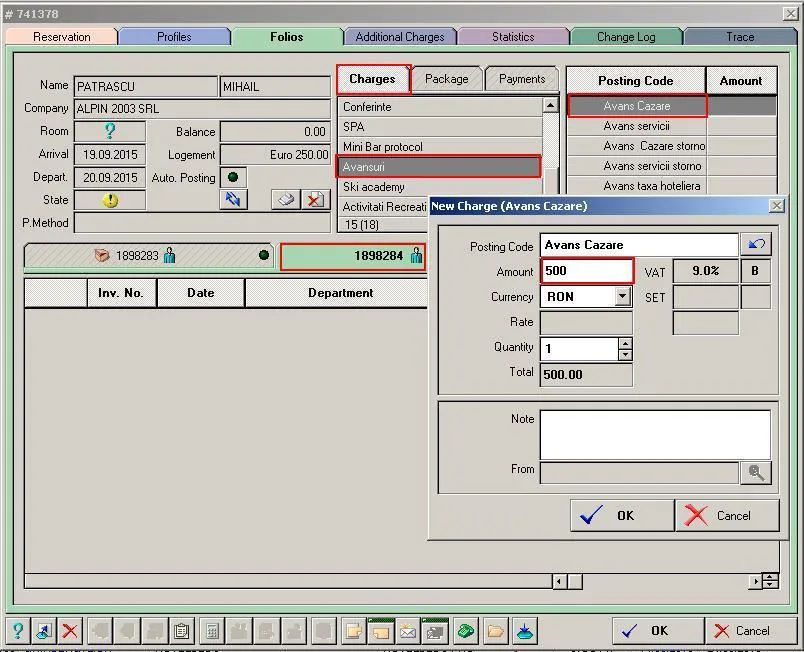Viewport: 804px width, 652px height.
Task: Select the Payments sub-tab
Action: point(522,79)
